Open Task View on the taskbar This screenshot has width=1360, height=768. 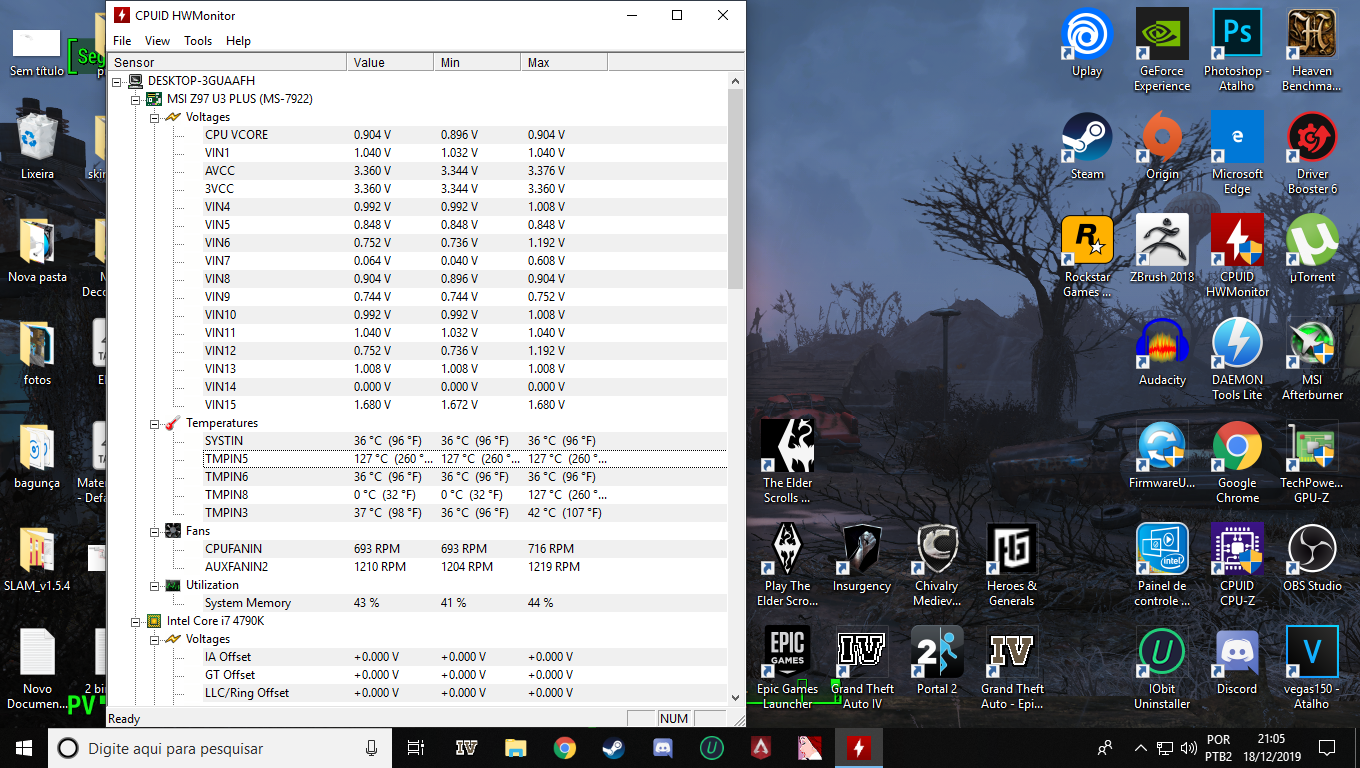416,748
